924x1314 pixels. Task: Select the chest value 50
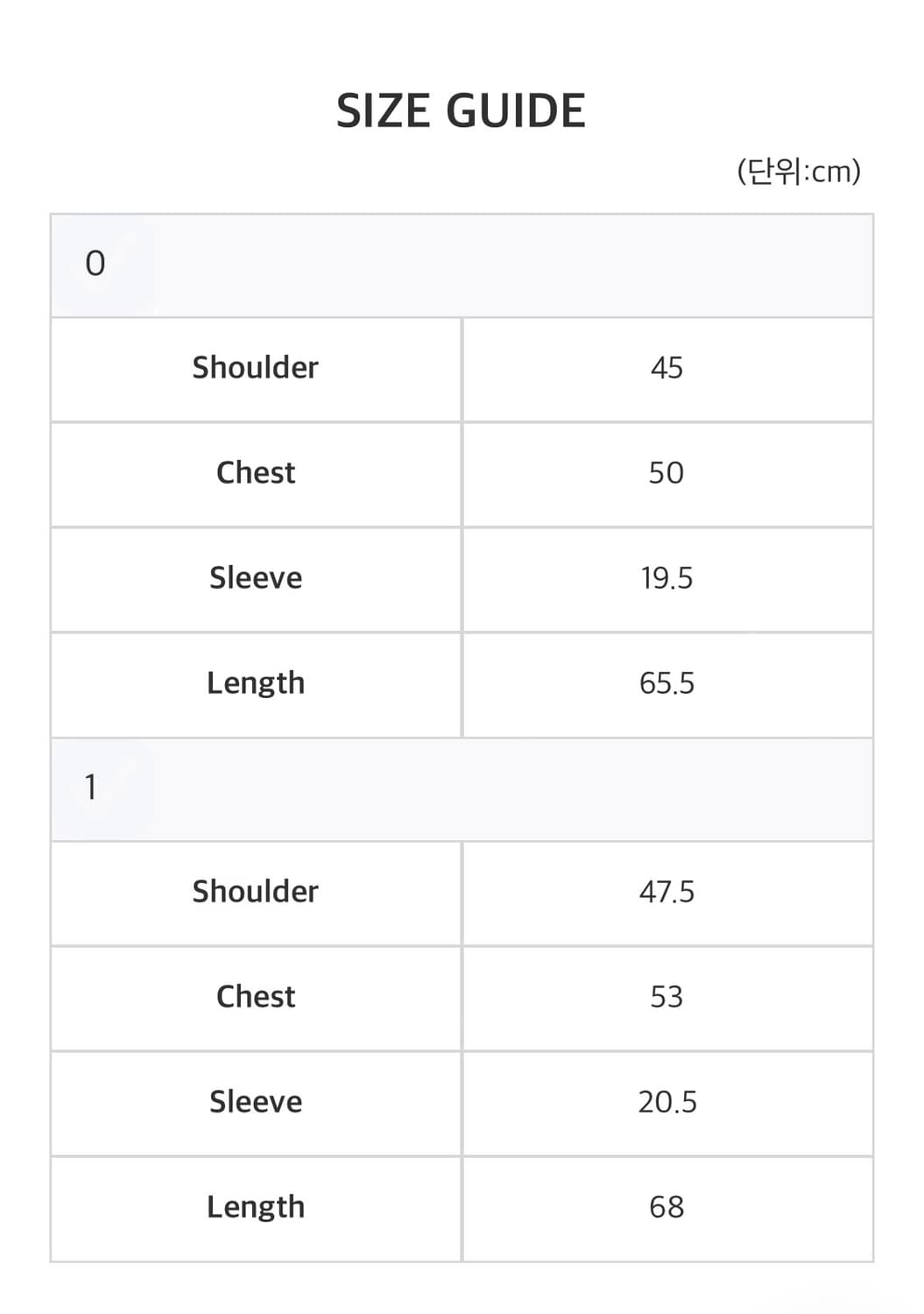click(x=667, y=473)
